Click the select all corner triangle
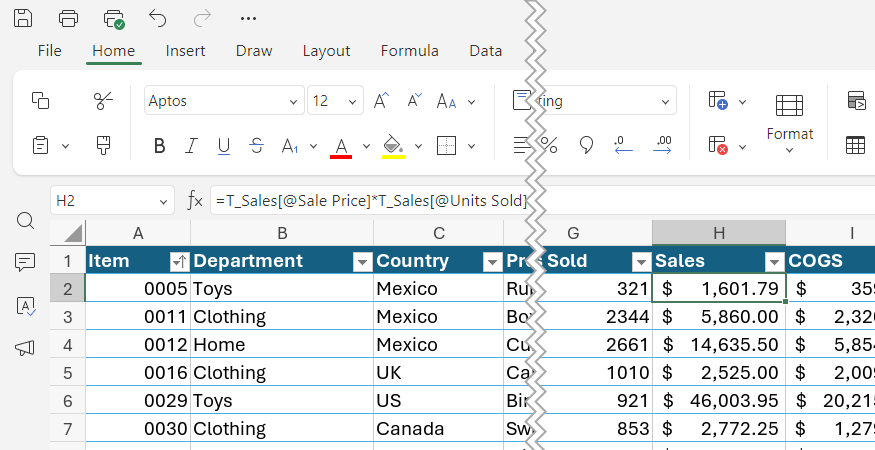Viewport: 875px width, 450px height. (73, 233)
